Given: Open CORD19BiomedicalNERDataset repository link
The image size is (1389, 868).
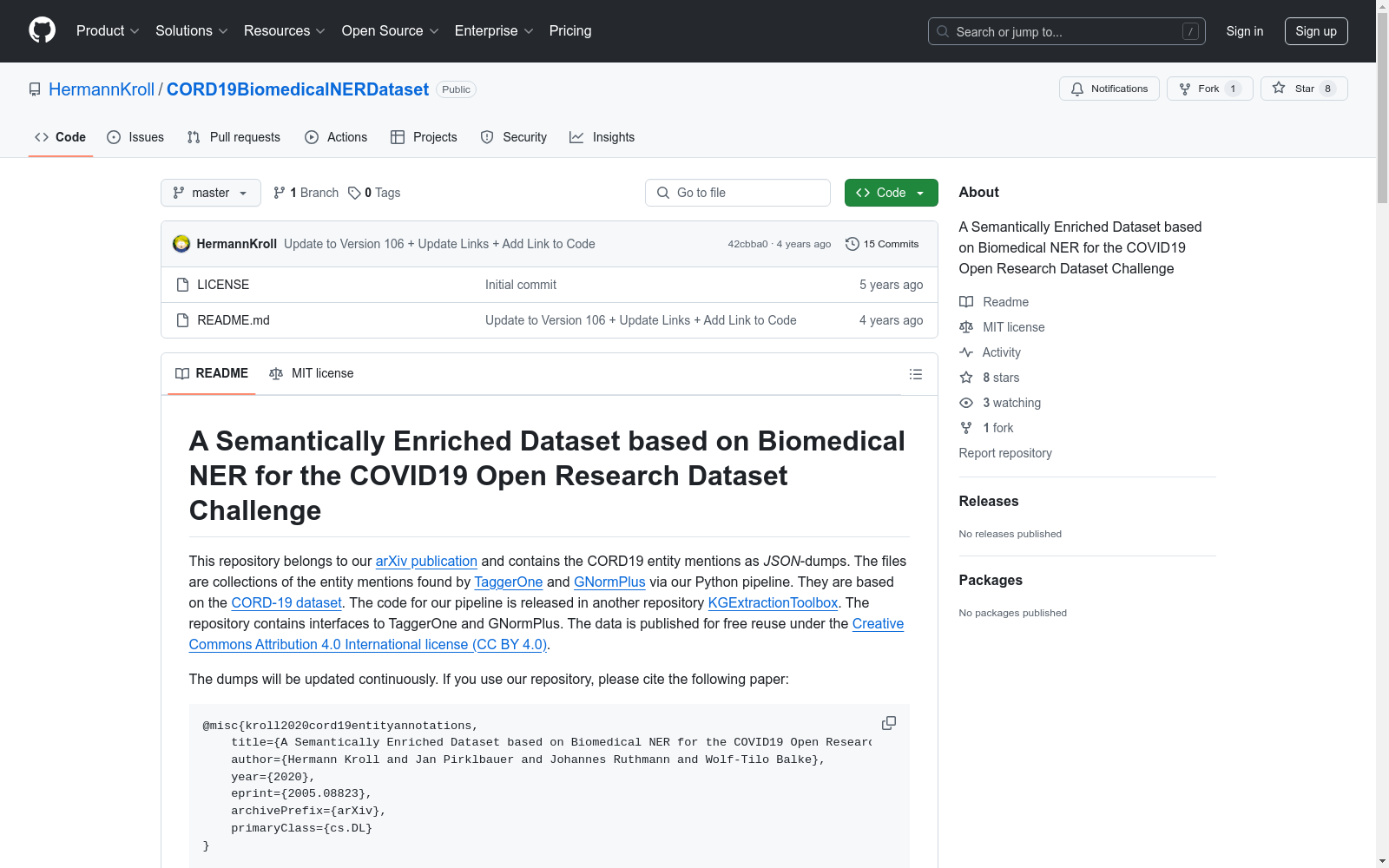Looking at the screenshot, I should click(x=298, y=89).
